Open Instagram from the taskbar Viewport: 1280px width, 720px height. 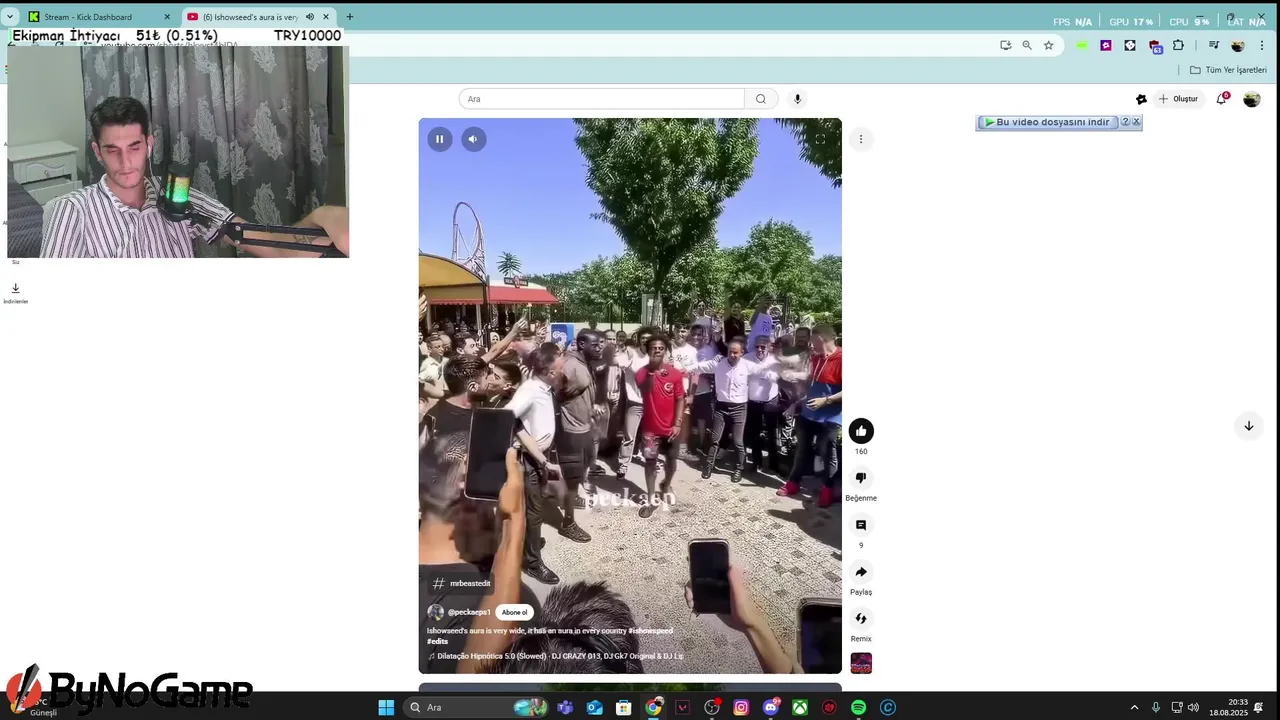point(741,707)
